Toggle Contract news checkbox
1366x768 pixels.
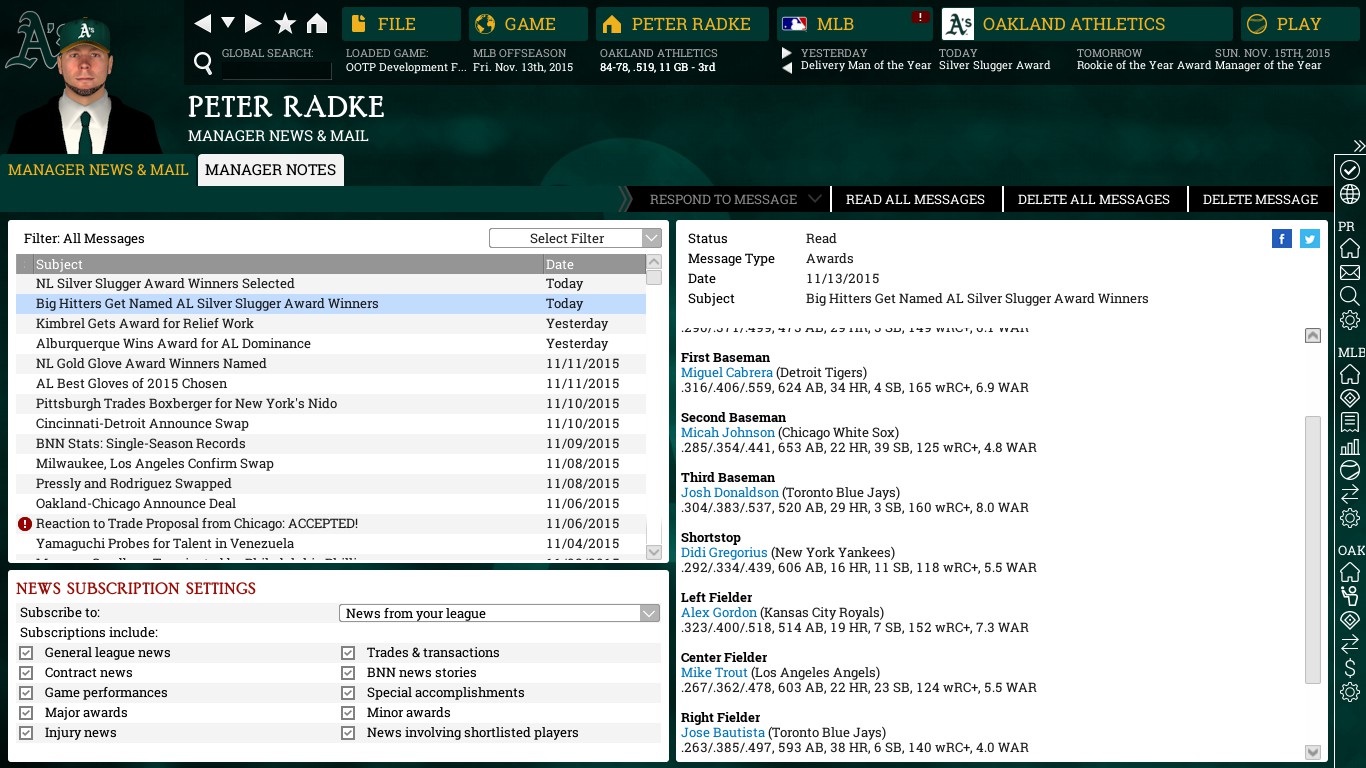tap(26, 673)
